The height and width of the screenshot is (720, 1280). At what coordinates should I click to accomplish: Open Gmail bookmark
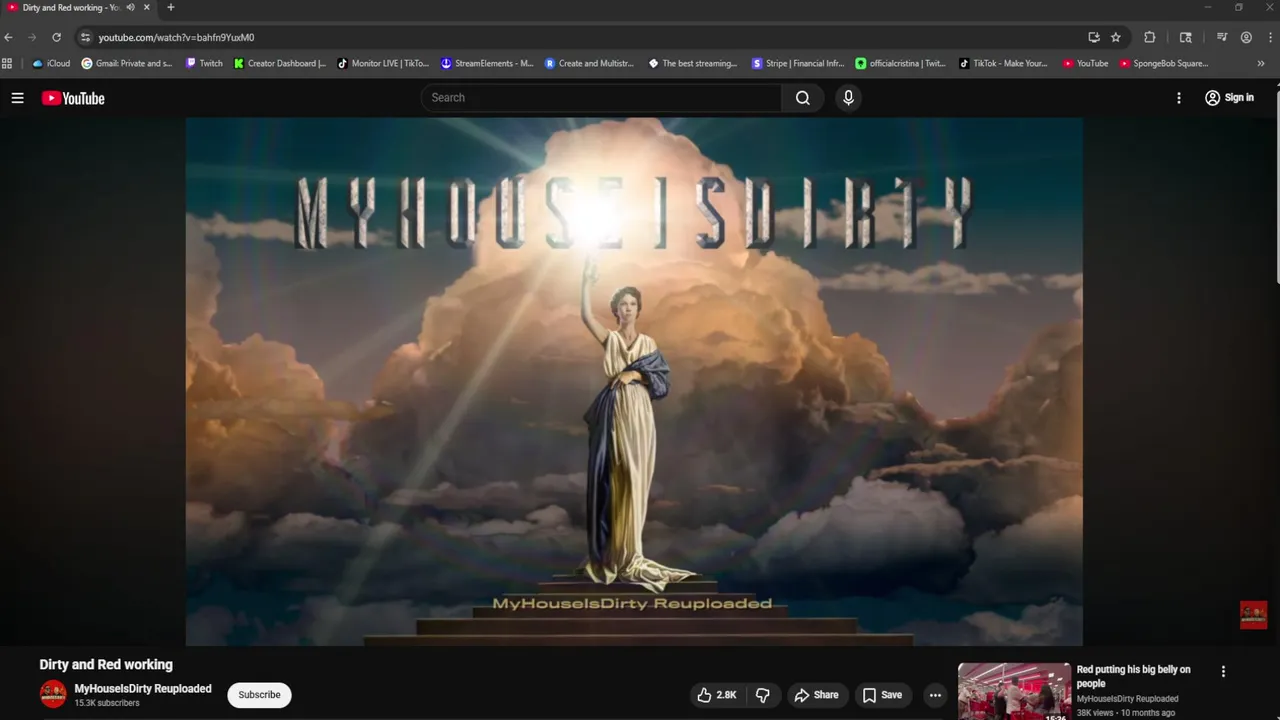pyautogui.click(x=127, y=63)
